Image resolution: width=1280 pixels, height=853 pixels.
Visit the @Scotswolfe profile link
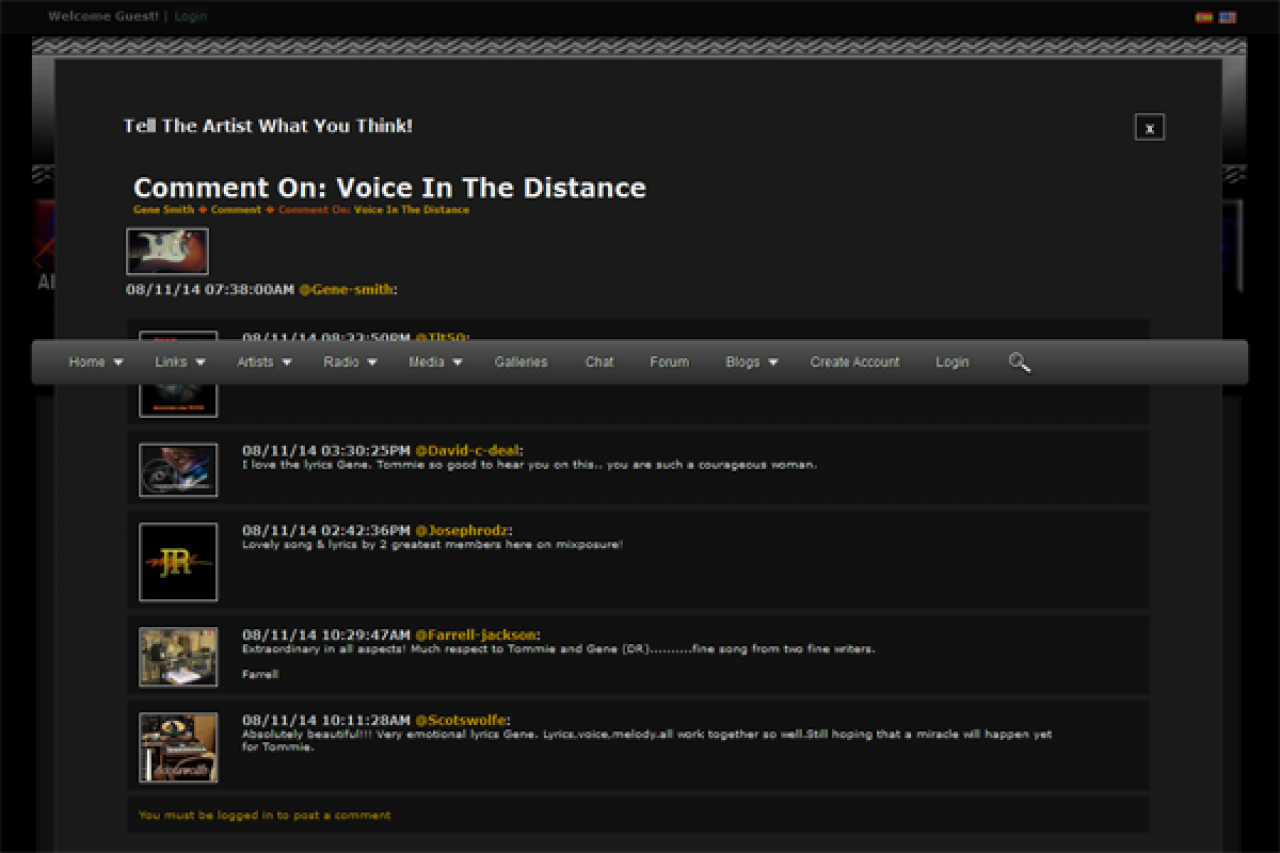click(x=461, y=720)
